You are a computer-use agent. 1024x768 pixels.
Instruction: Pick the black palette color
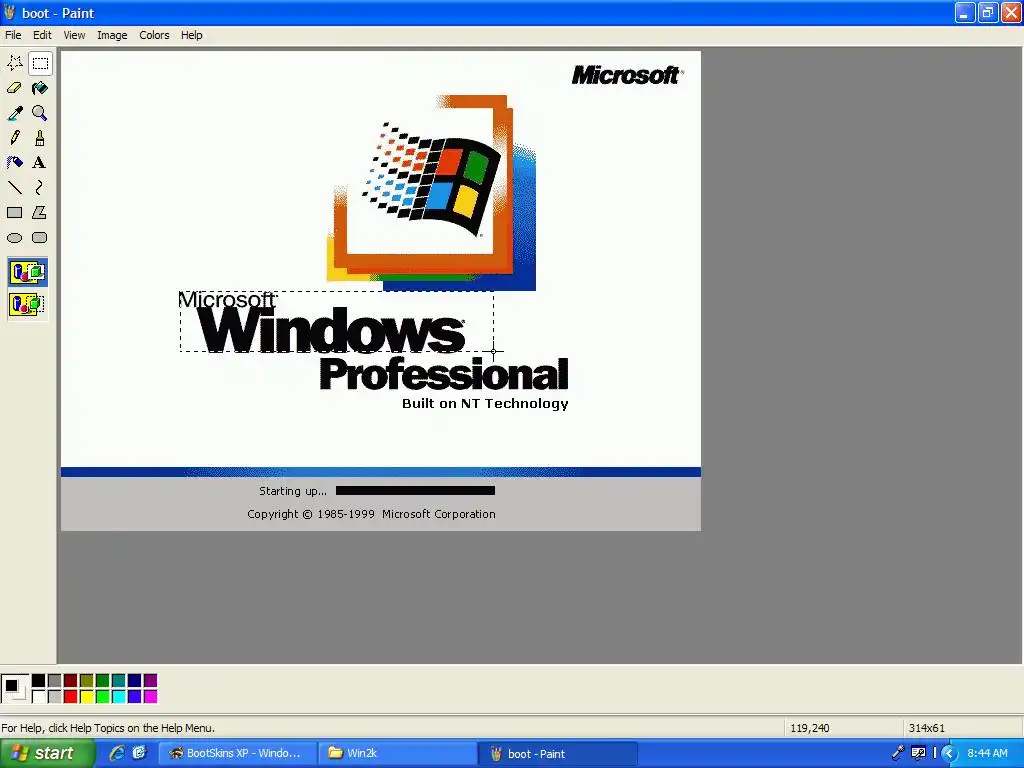[39, 680]
